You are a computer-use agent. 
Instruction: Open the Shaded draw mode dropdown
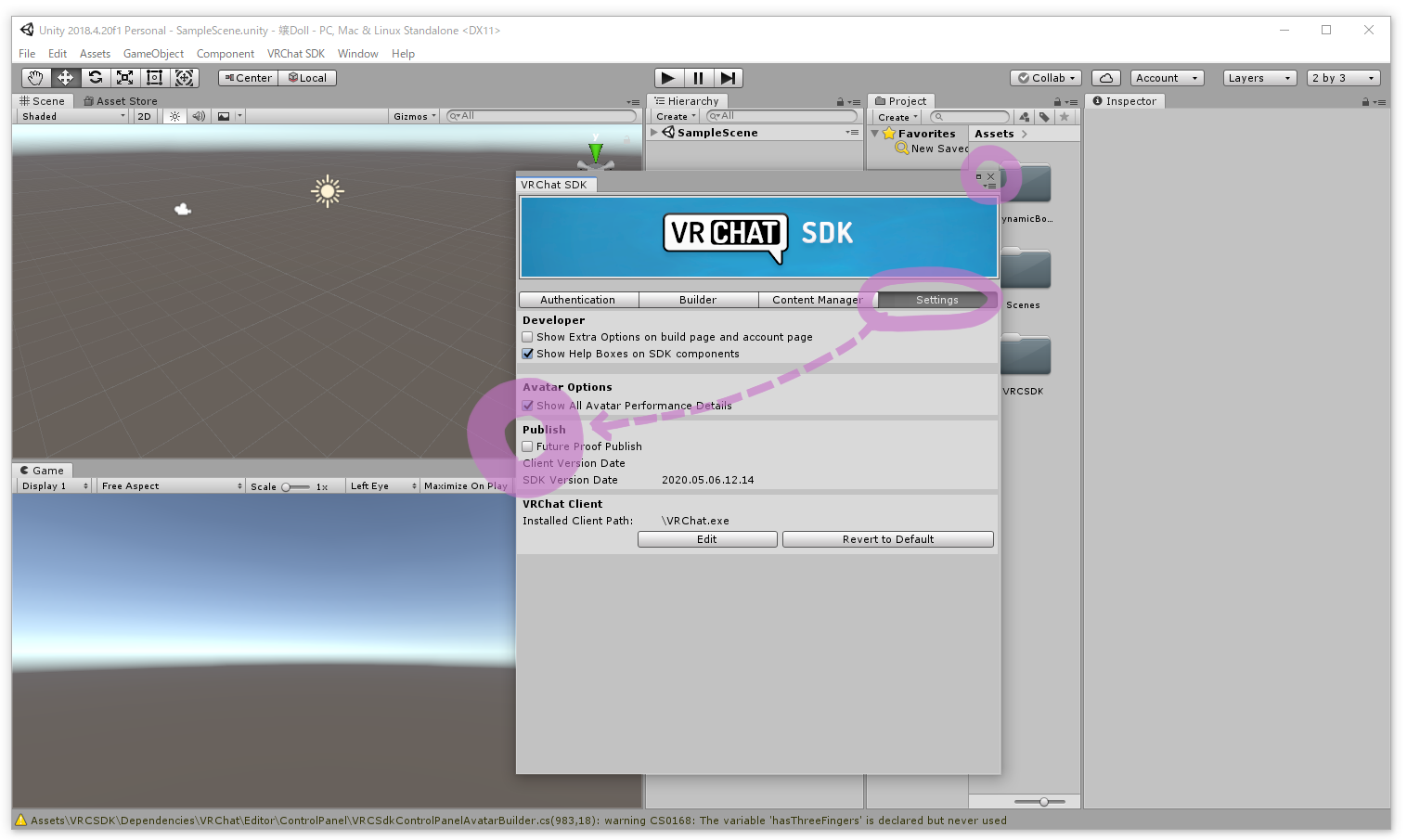coord(73,116)
